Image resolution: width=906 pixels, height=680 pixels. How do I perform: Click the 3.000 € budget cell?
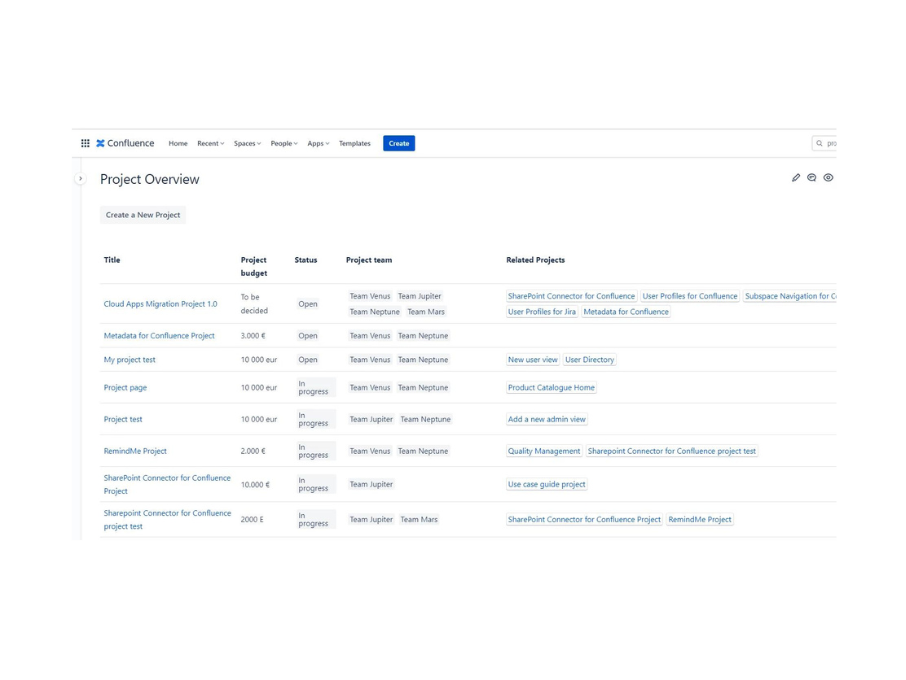point(253,336)
